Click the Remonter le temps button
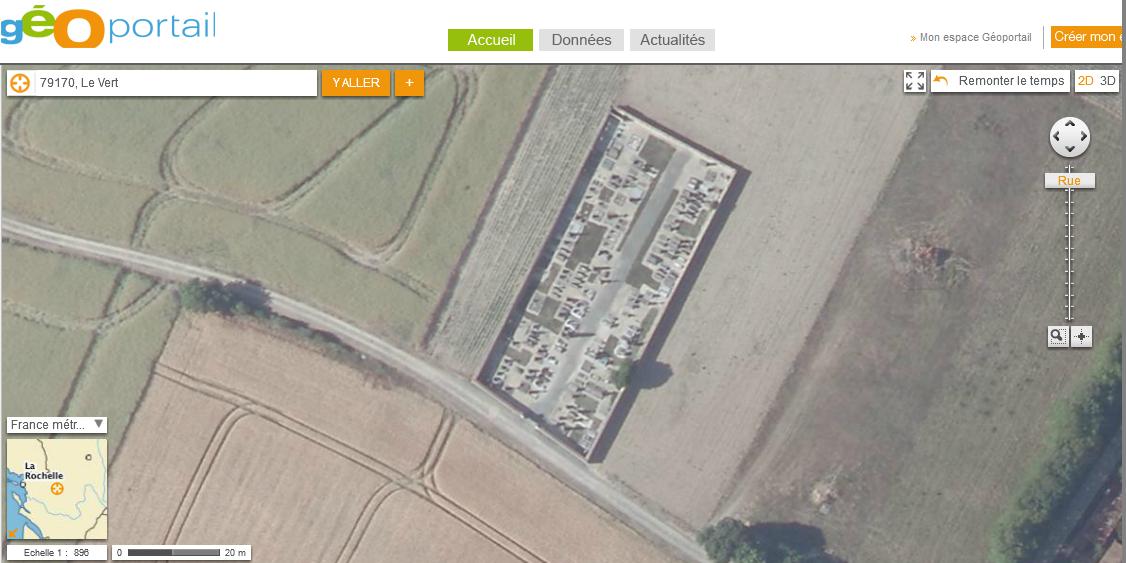The image size is (1126, 563). 1000,81
